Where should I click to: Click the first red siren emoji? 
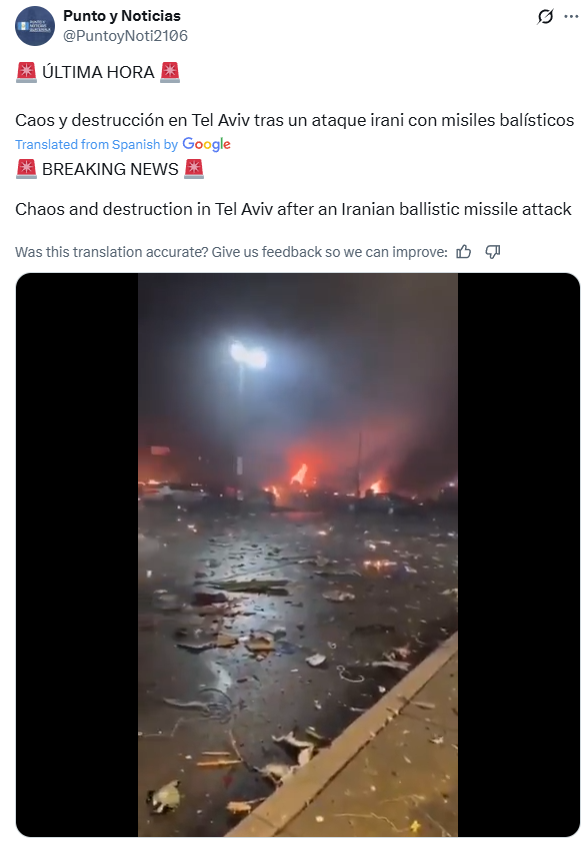pos(26,72)
